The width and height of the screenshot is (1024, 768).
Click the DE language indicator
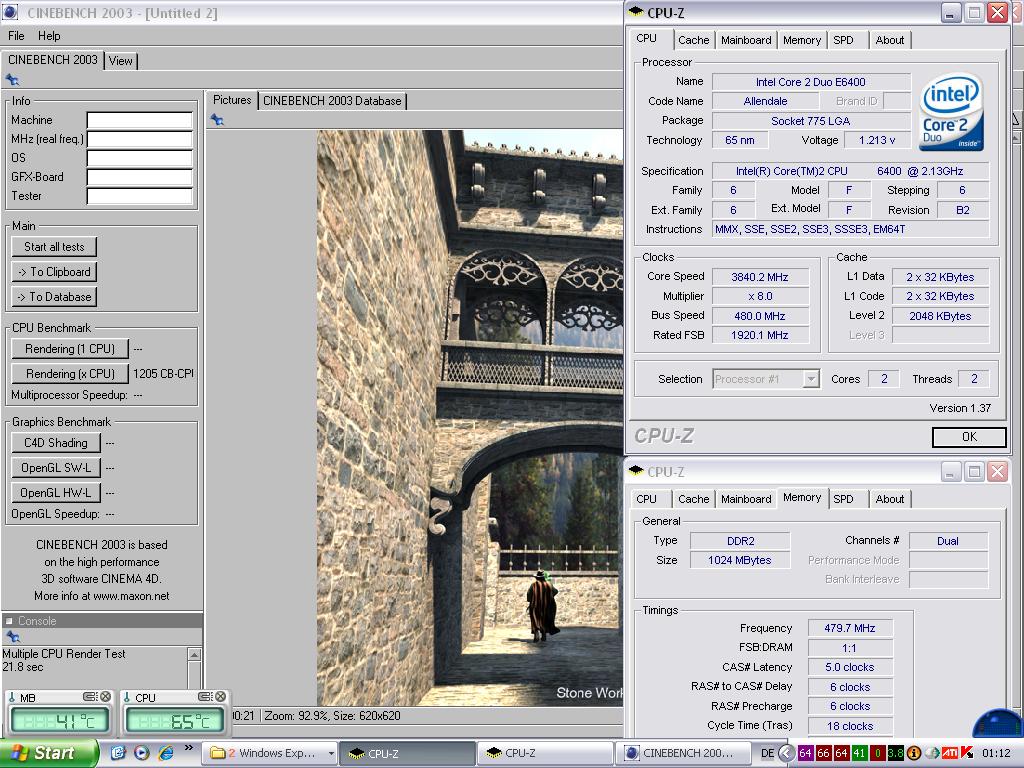[767, 753]
